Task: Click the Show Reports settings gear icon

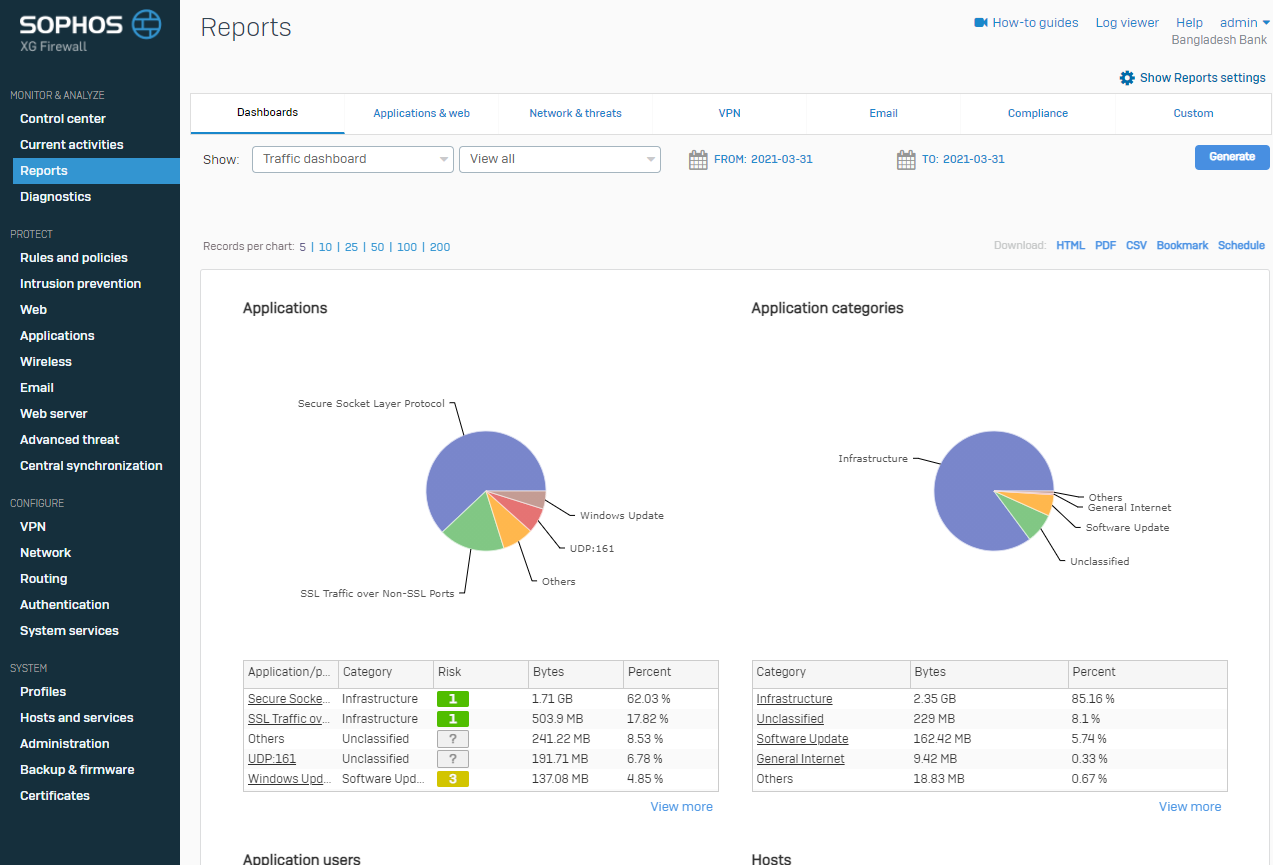Action: [x=1127, y=78]
